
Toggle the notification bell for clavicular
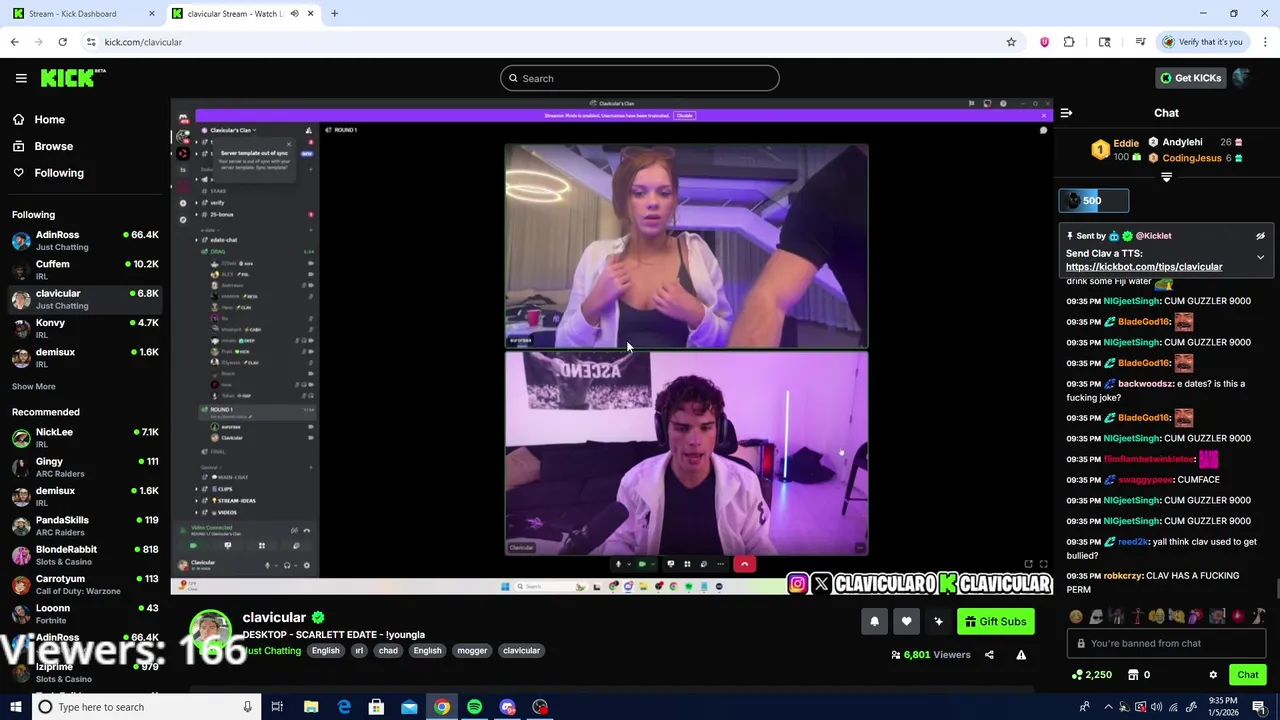tap(874, 622)
